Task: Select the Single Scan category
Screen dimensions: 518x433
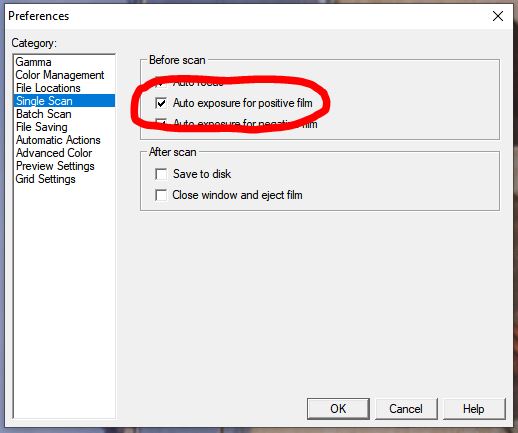Action: click(64, 101)
